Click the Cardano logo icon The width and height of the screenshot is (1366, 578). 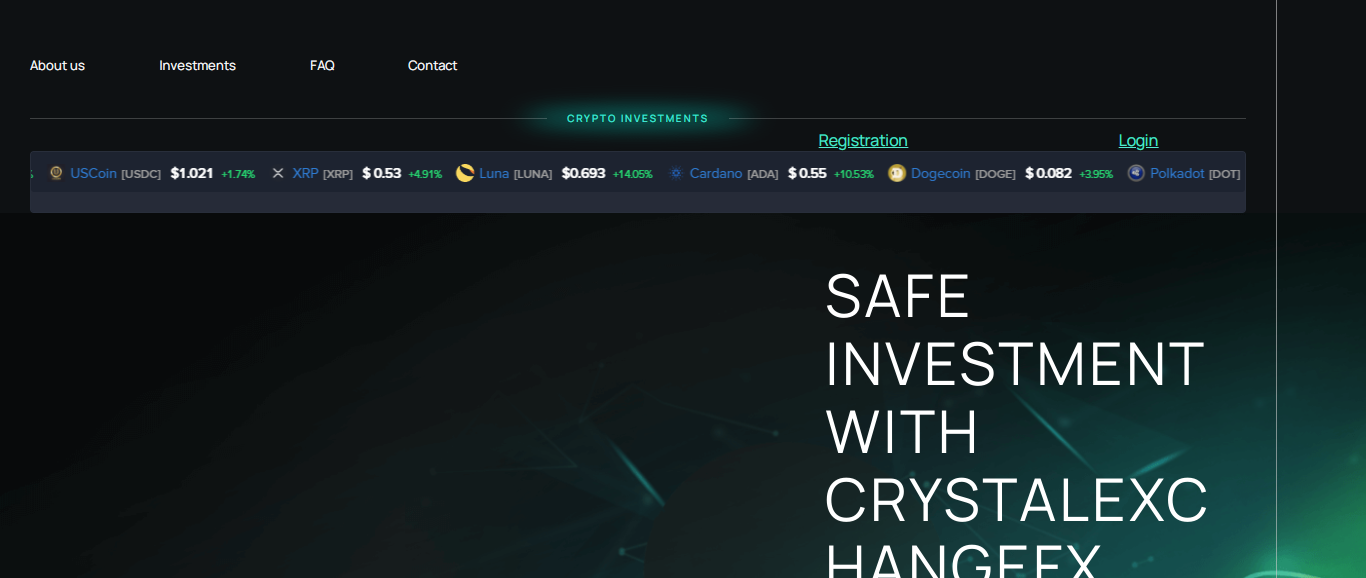point(676,173)
